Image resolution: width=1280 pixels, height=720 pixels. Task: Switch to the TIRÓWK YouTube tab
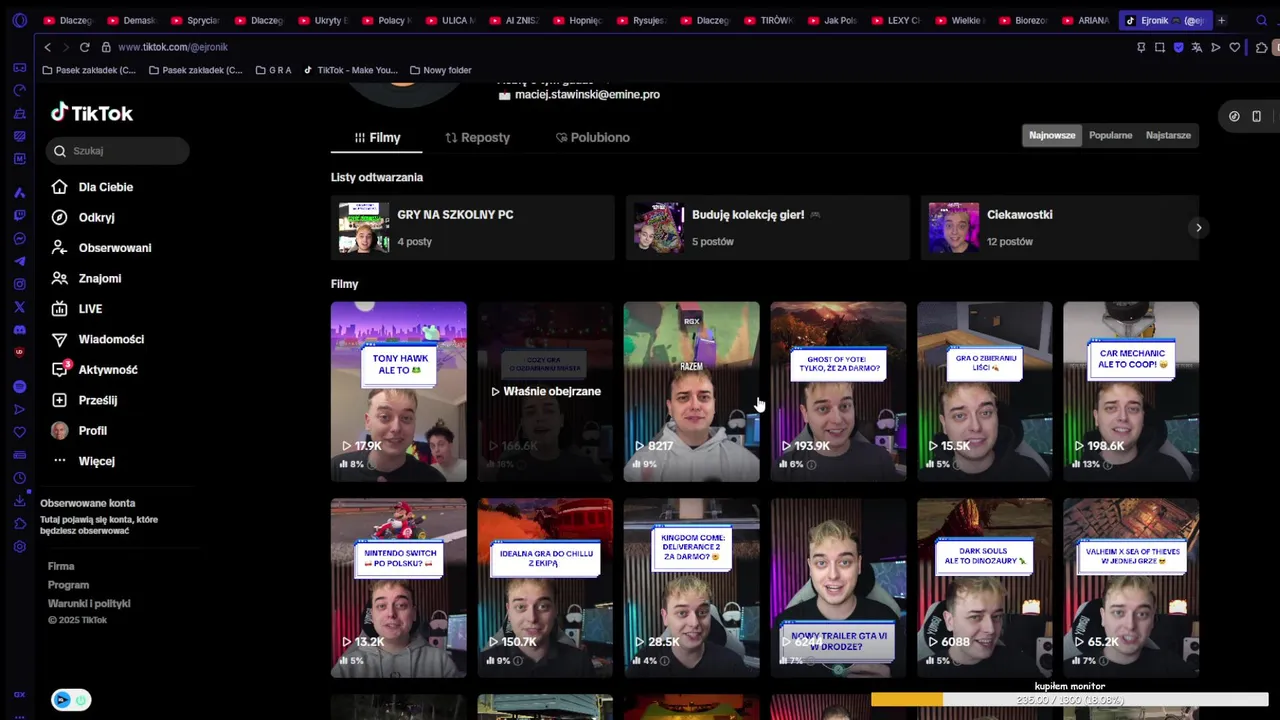[x=769, y=20]
